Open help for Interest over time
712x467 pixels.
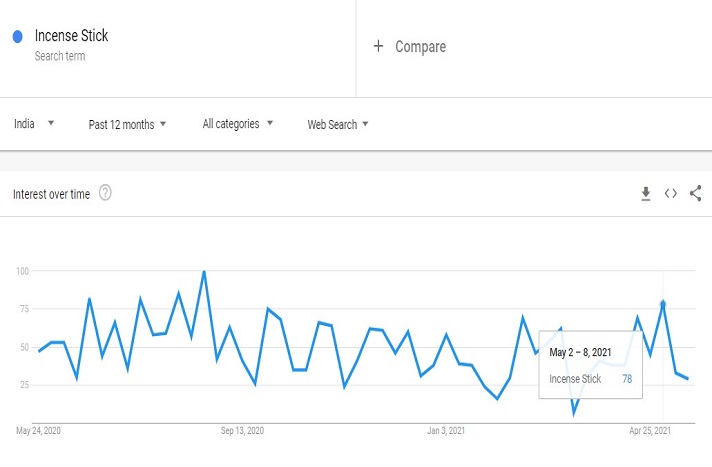[105, 193]
